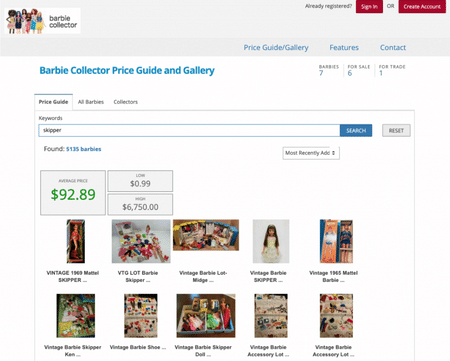This screenshot has width=450, height=361.
Task: Open the VINTAGE 1969 Mattel SKIPPER thumbnail
Action: 76,241
